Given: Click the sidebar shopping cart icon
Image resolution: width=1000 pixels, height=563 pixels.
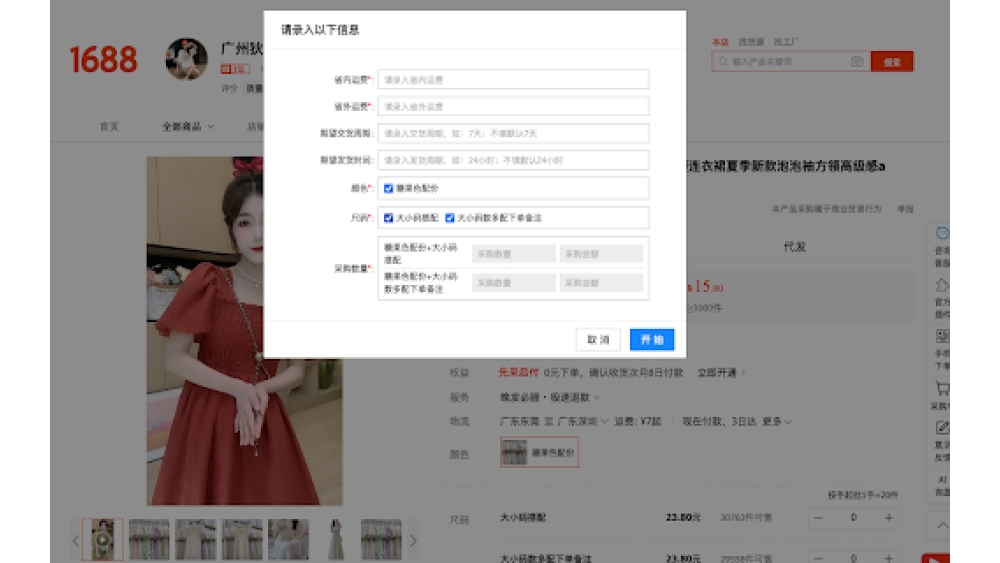Looking at the screenshot, I should [x=941, y=388].
